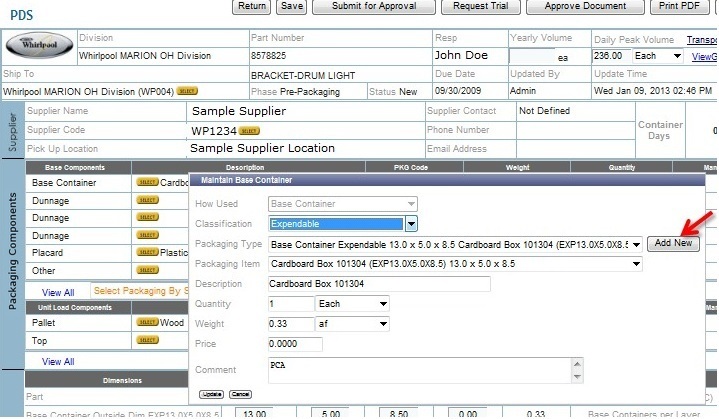This screenshot has width=719, height=419.
Task: Open the How Used dropdown
Action: (343, 204)
